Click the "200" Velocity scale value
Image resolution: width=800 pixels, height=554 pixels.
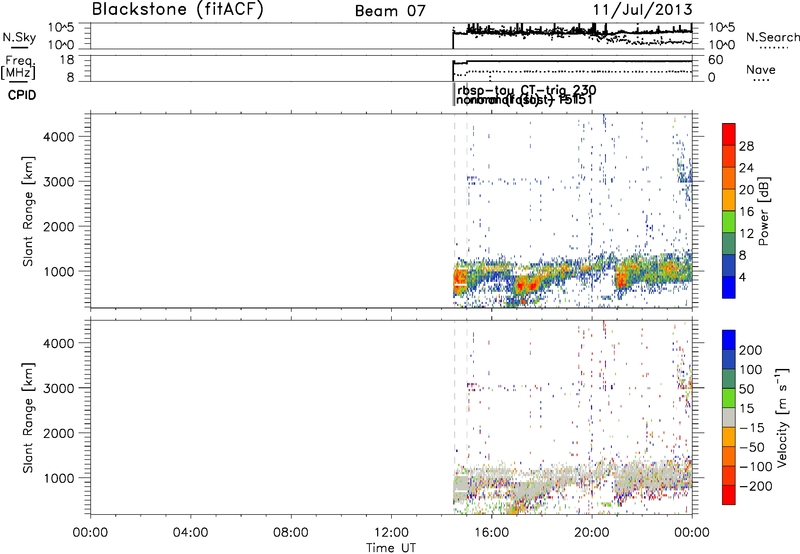751,350
